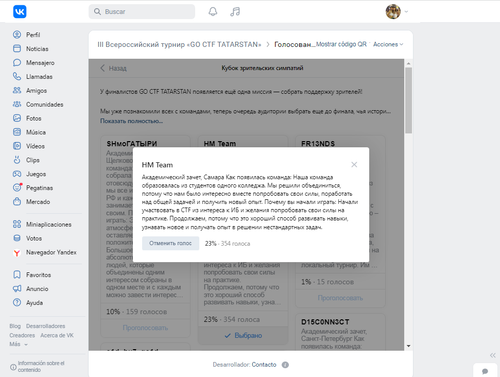Open Ayuda in sidebar menu
Viewport: 500px width, 377px height.
[34, 303]
